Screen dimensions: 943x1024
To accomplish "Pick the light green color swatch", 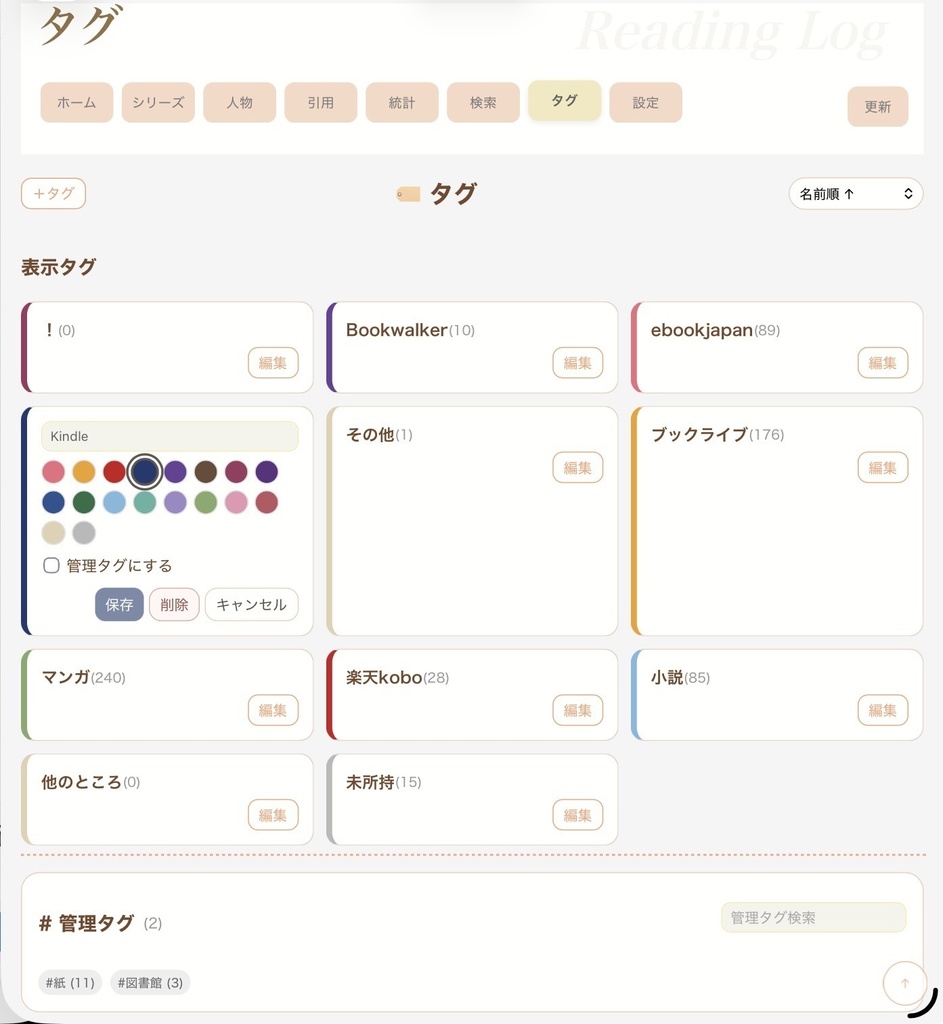I will 206,502.
